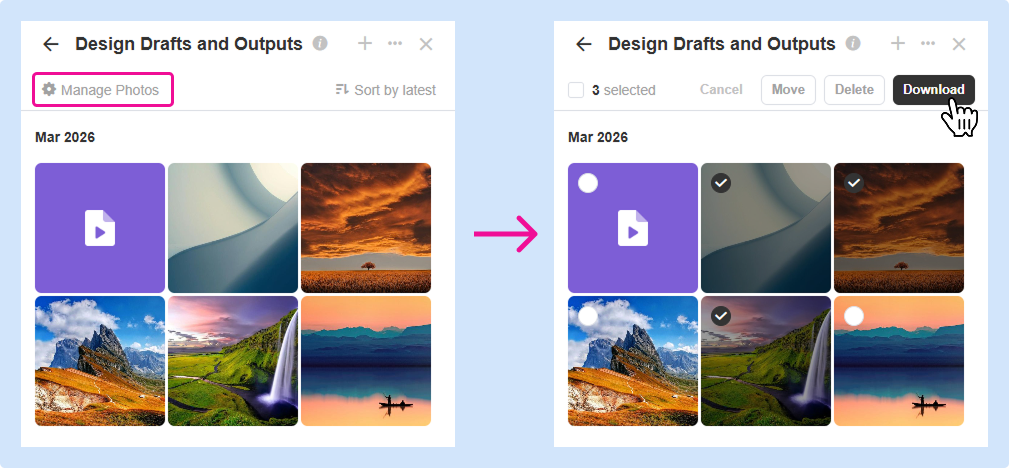
Task: Click the Download button
Action: [933, 90]
